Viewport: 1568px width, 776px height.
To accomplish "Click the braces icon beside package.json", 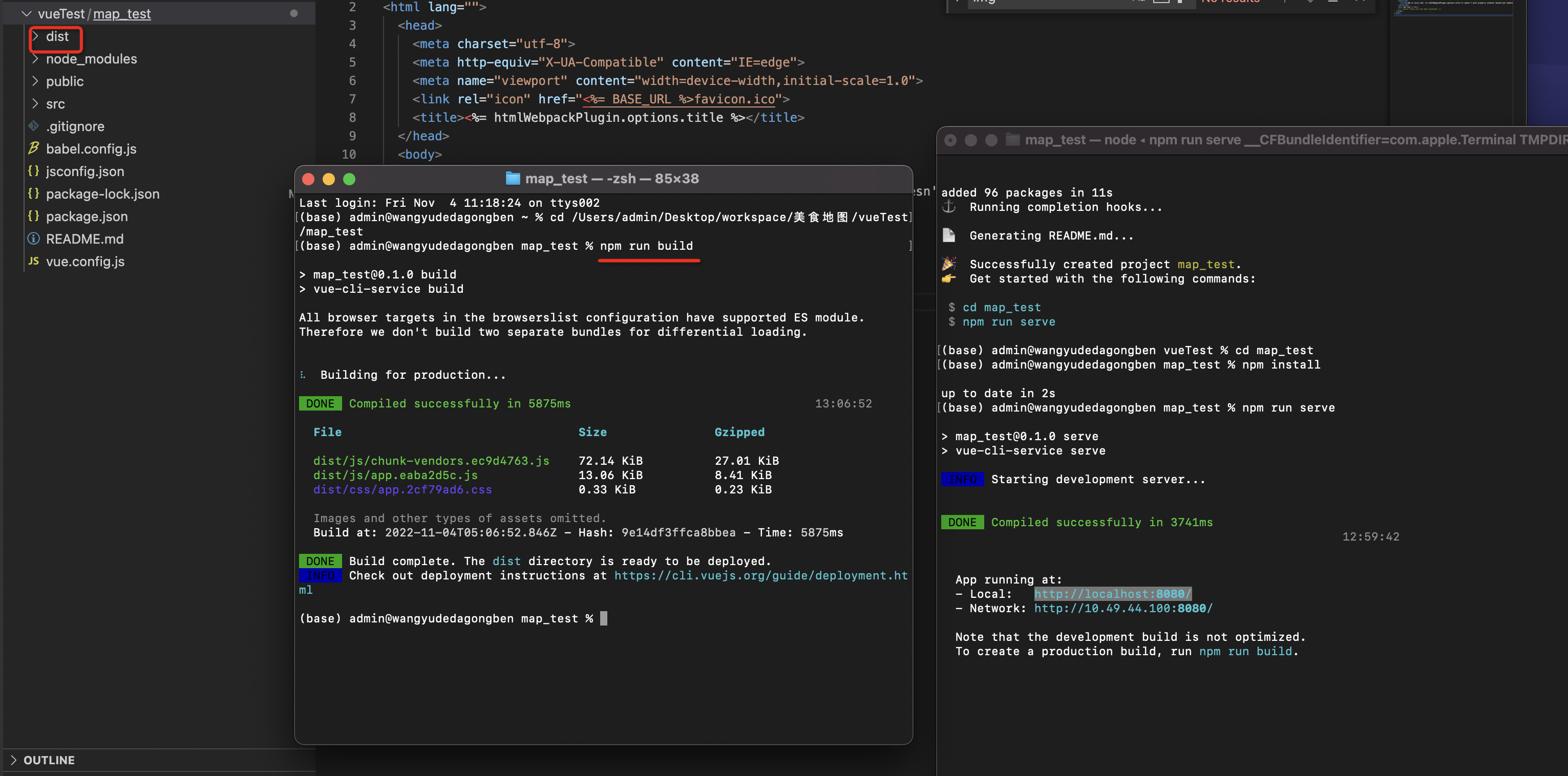I will (33, 216).
